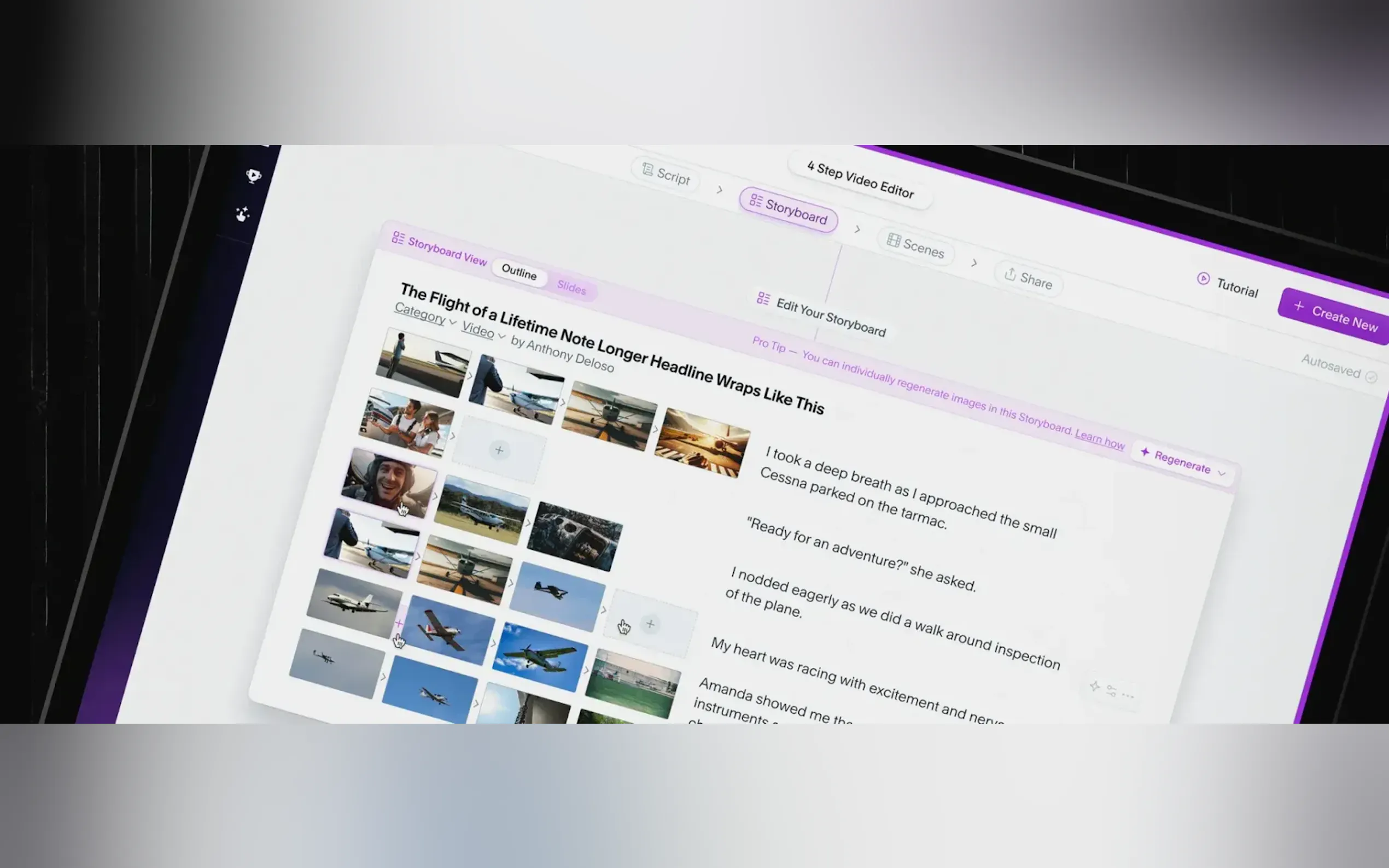Screen dimensions: 1389x868
Task: Click the sparkle icon beside paragraph text
Action: (x=1094, y=686)
